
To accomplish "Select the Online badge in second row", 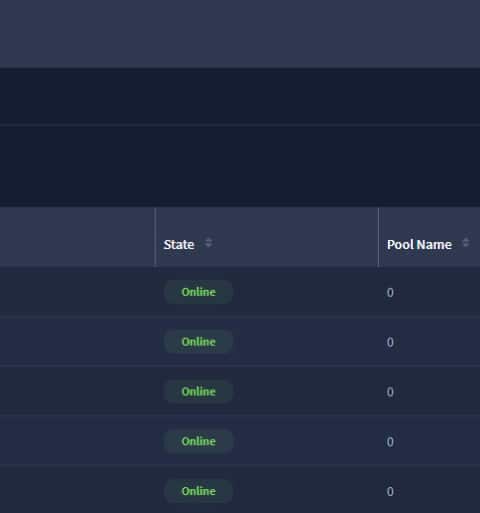I will tap(199, 342).
